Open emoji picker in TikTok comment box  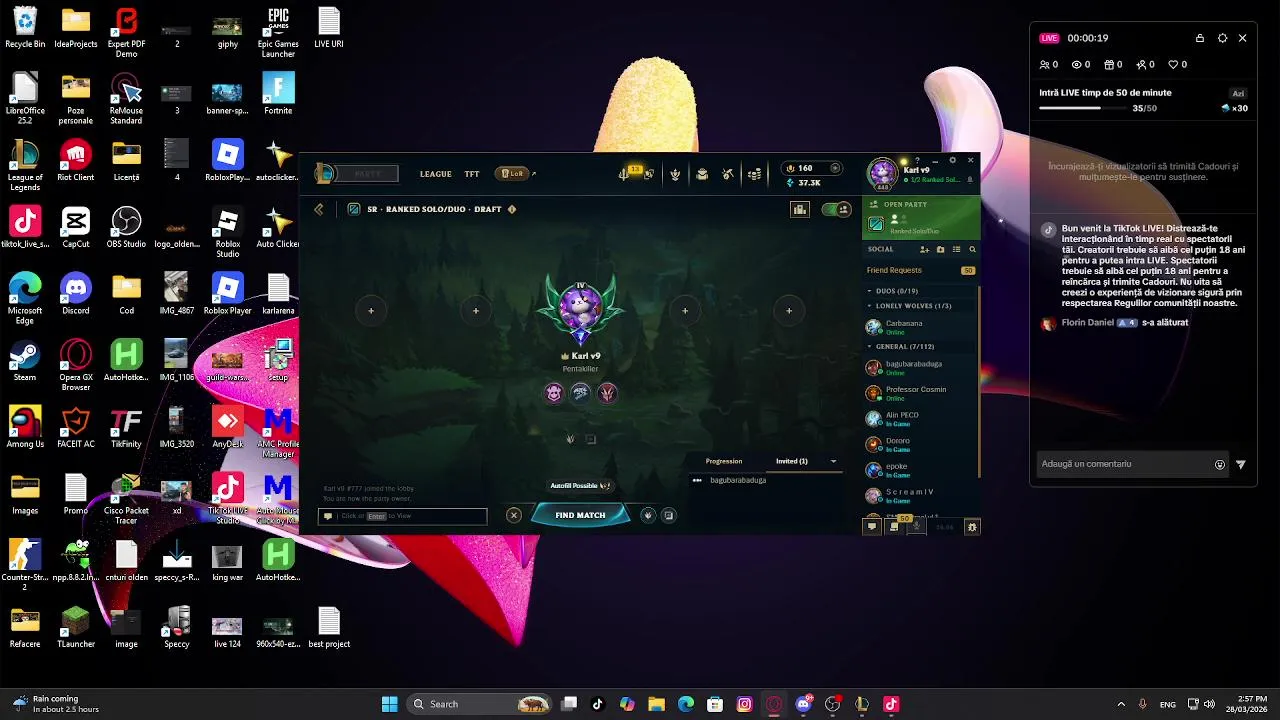click(1220, 464)
